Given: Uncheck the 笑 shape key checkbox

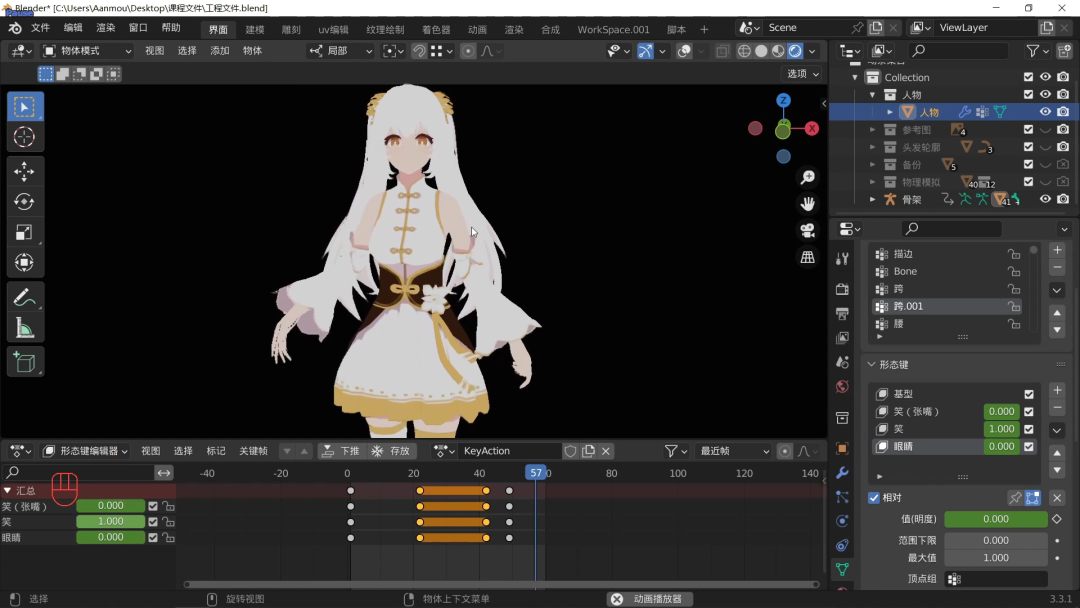Looking at the screenshot, I should 1029,429.
